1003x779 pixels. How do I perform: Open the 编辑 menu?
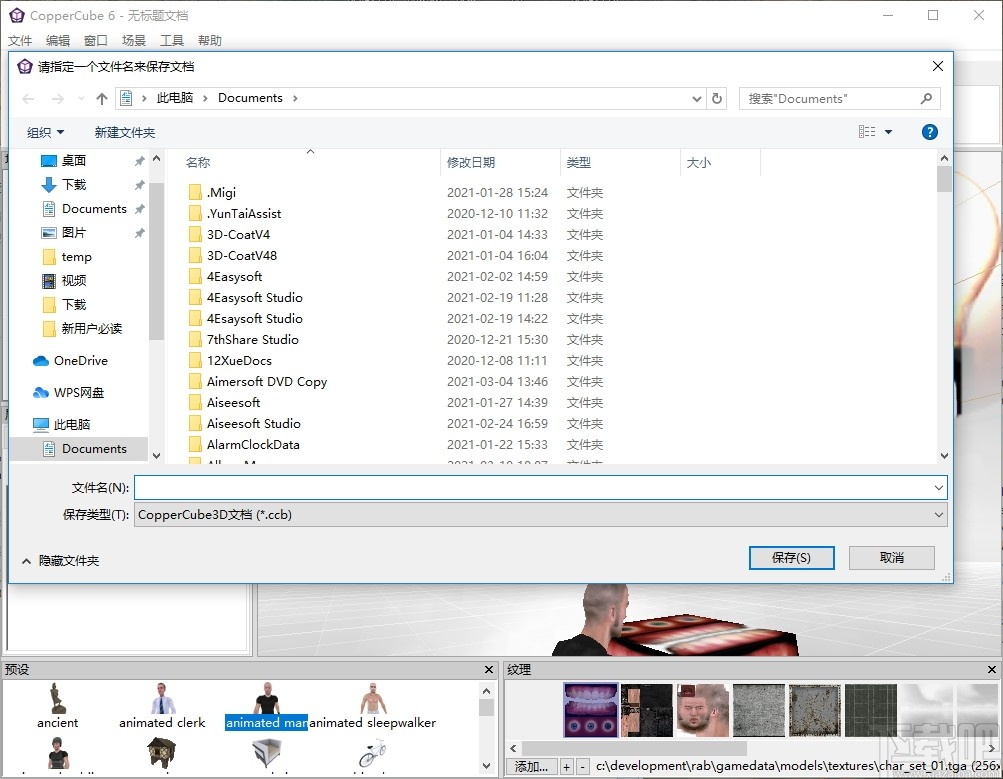pos(58,41)
